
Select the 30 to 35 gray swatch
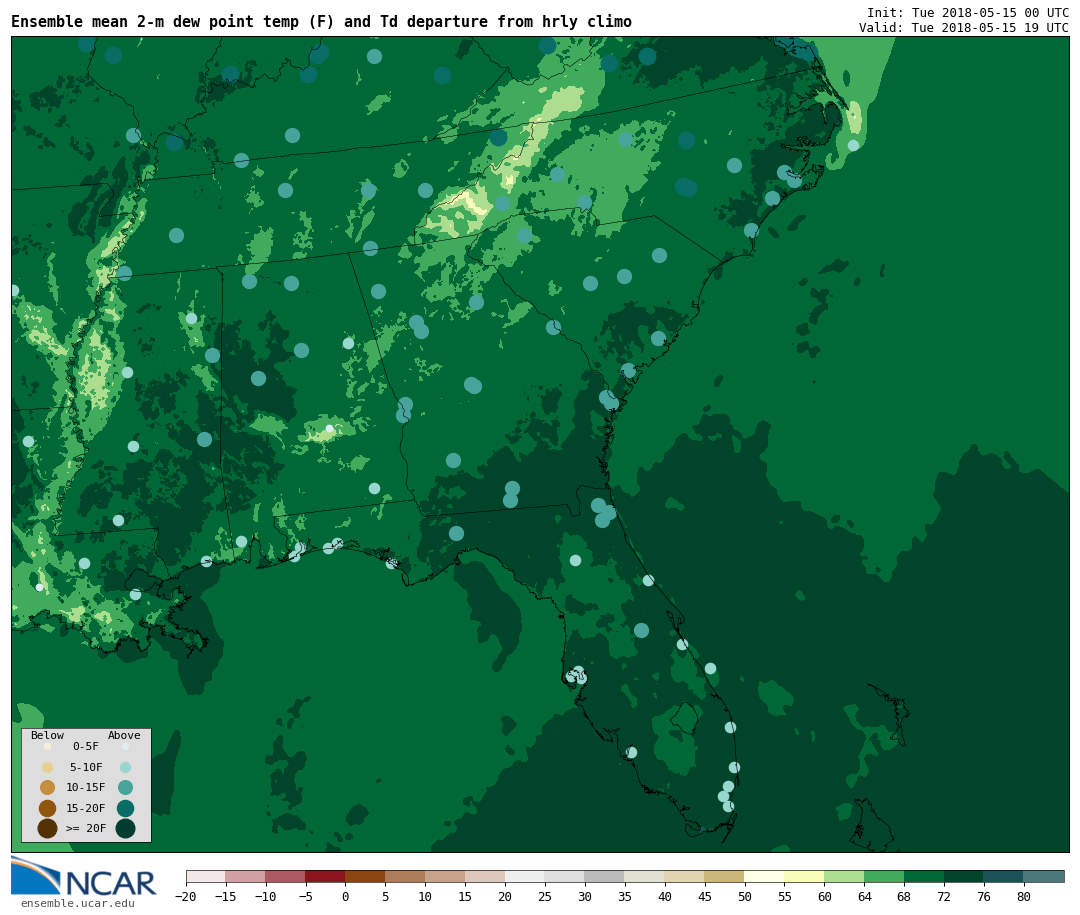click(605, 876)
